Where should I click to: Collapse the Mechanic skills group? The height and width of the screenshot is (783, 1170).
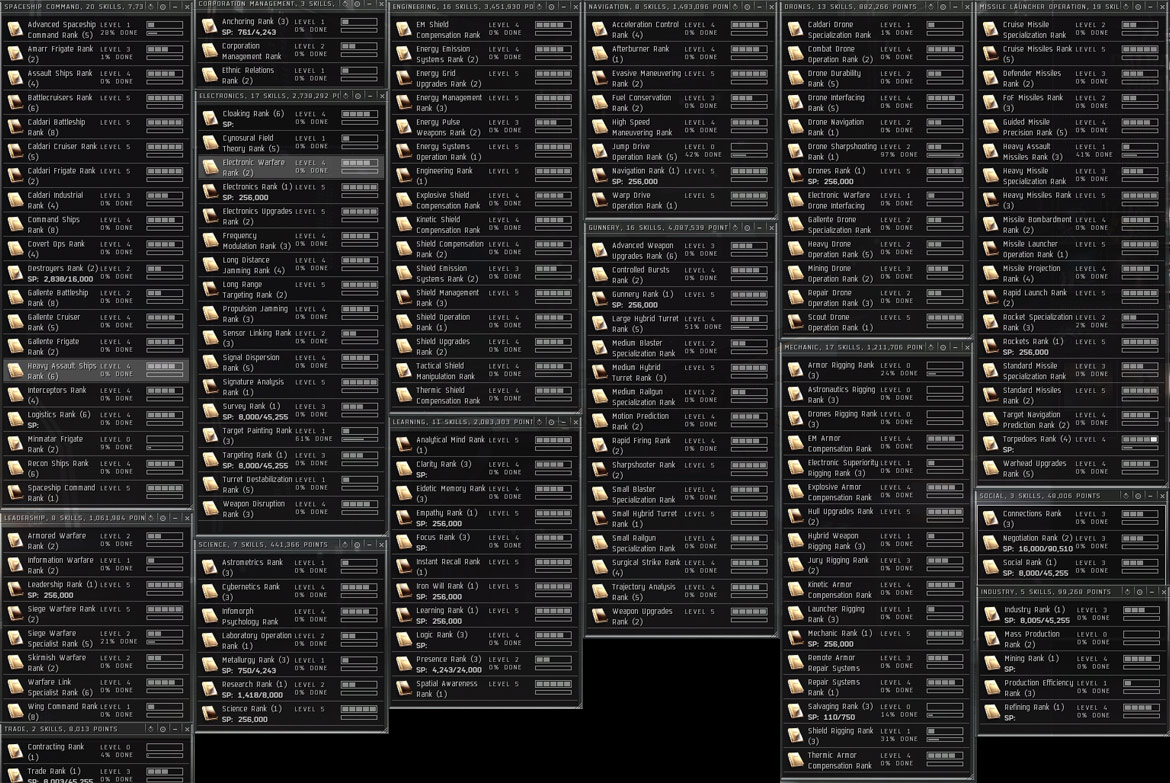954,347
